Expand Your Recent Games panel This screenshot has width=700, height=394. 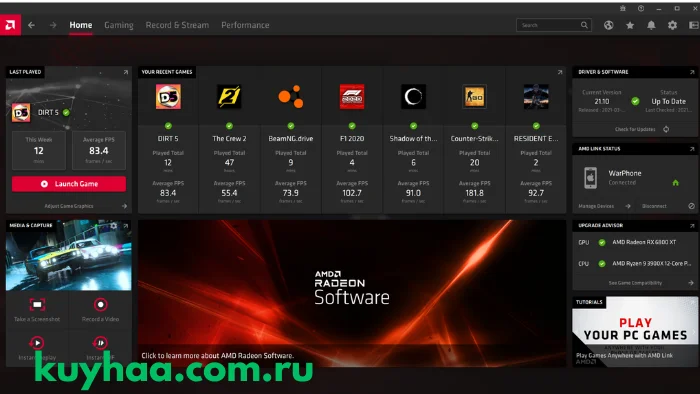coord(560,72)
